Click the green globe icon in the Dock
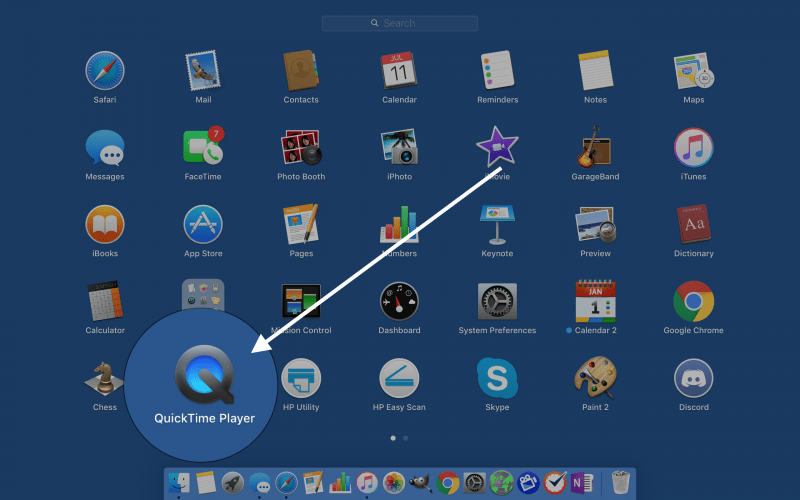800x500 pixels. 502,482
